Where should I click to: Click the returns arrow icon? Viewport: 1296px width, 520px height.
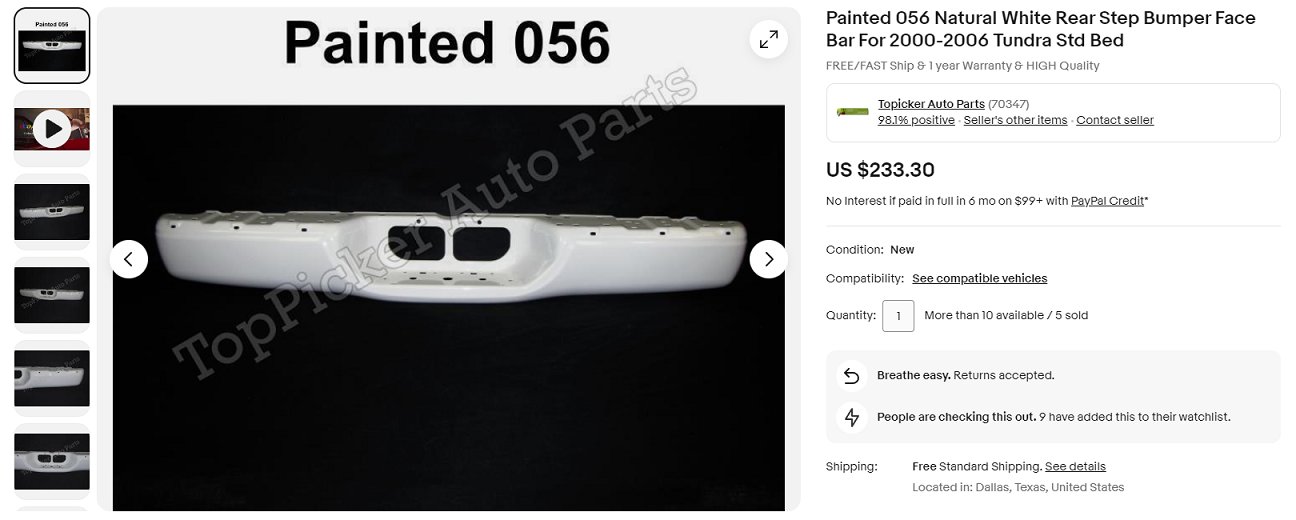click(852, 376)
